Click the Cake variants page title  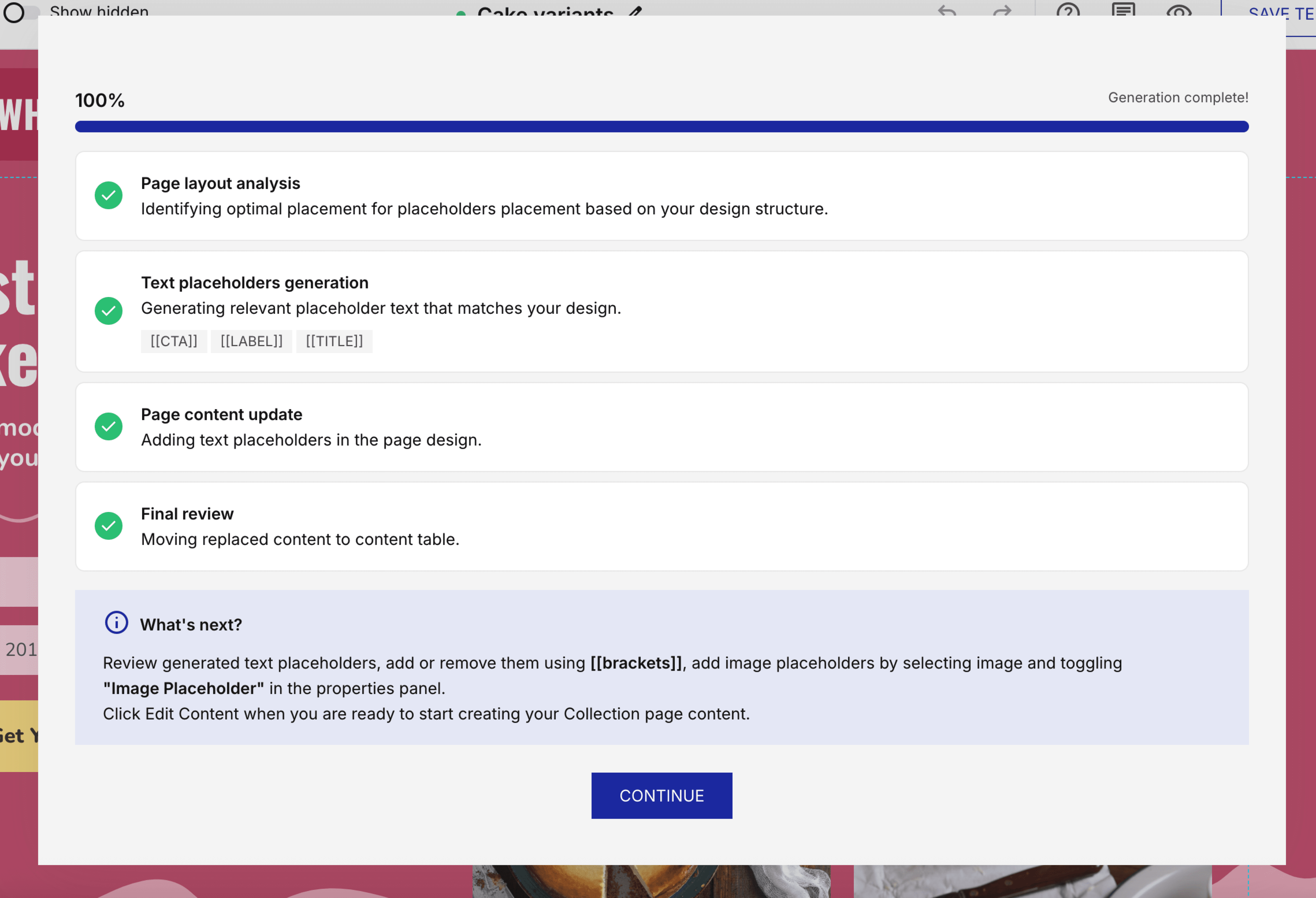(545, 10)
